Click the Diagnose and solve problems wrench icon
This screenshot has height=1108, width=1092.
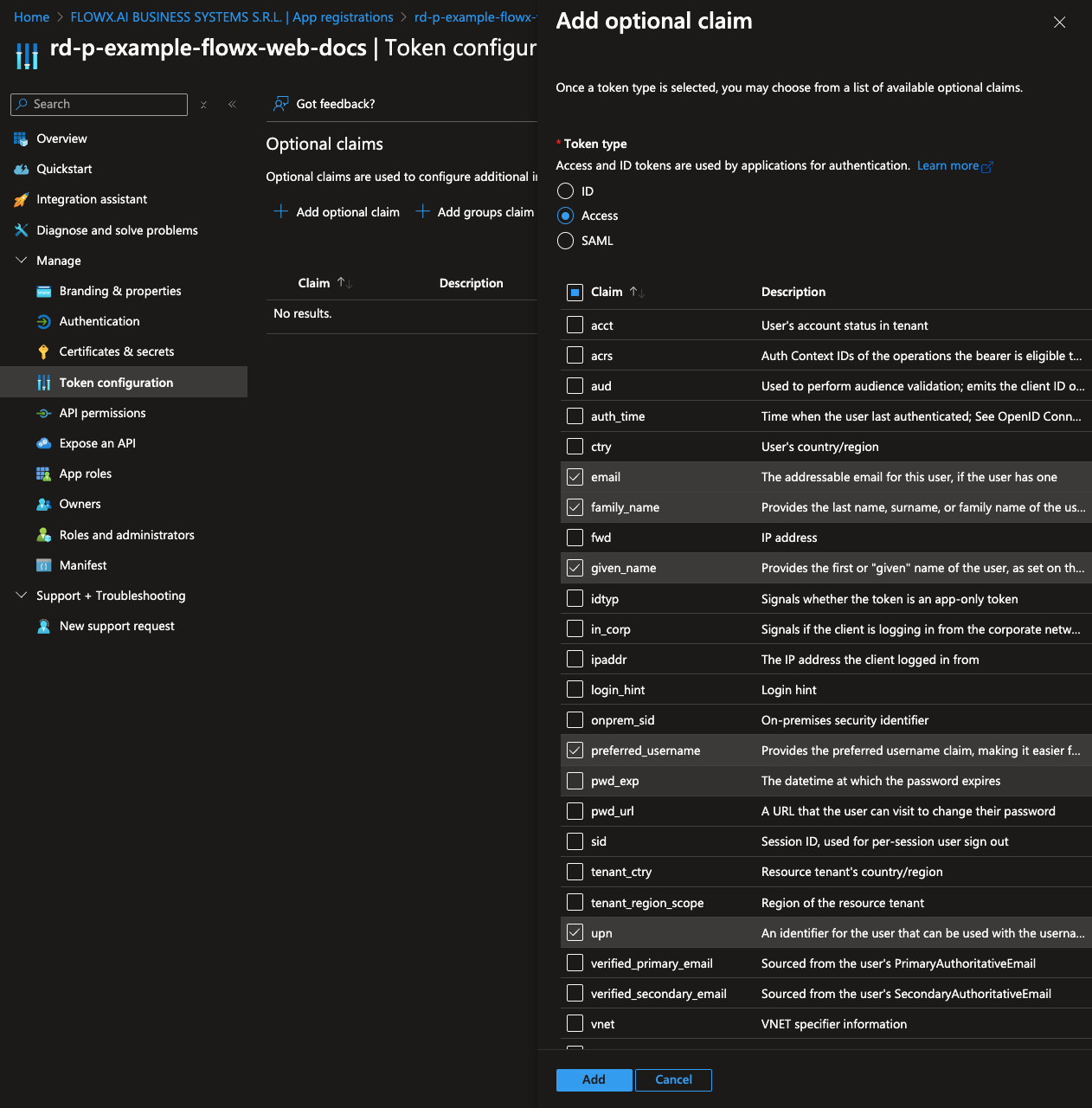tap(21, 230)
